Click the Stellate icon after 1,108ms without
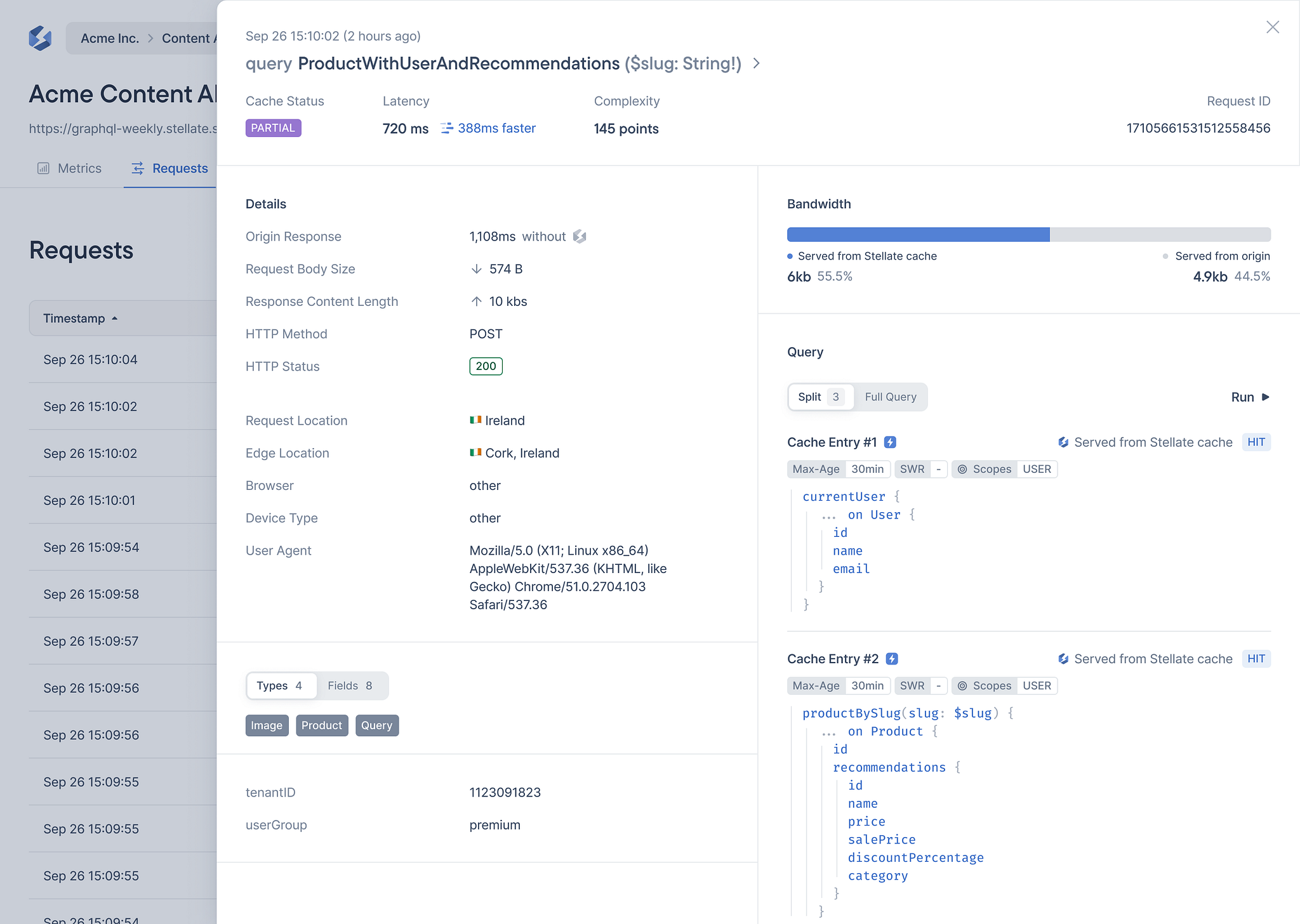 [578, 236]
